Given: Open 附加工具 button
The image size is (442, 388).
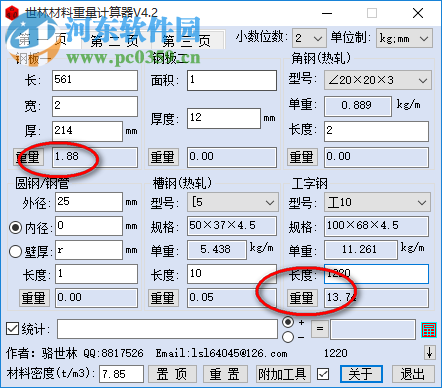Looking at the screenshot, I should click(283, 374).
